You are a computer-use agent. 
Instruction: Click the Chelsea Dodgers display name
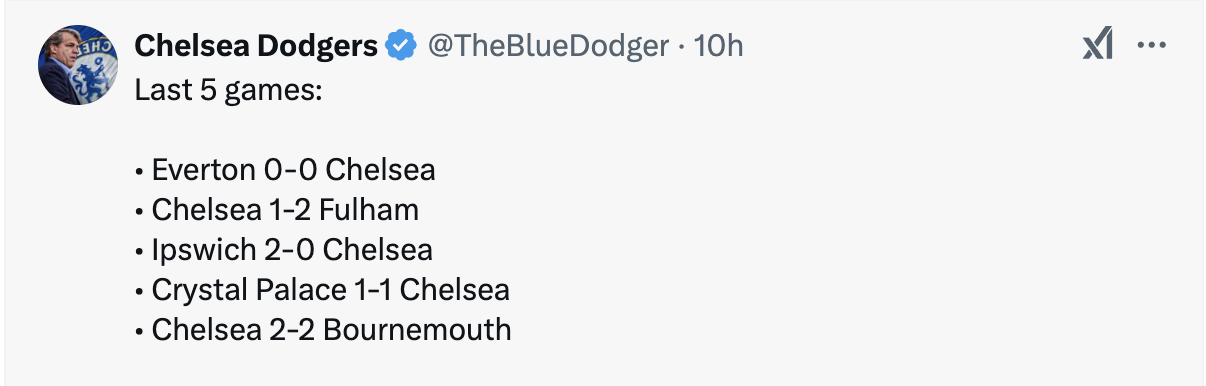pyautogui.click(x=256, y=45)
